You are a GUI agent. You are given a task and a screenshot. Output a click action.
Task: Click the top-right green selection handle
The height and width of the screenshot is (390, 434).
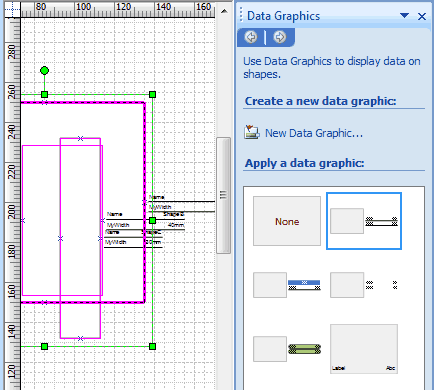tap(152, 95)
